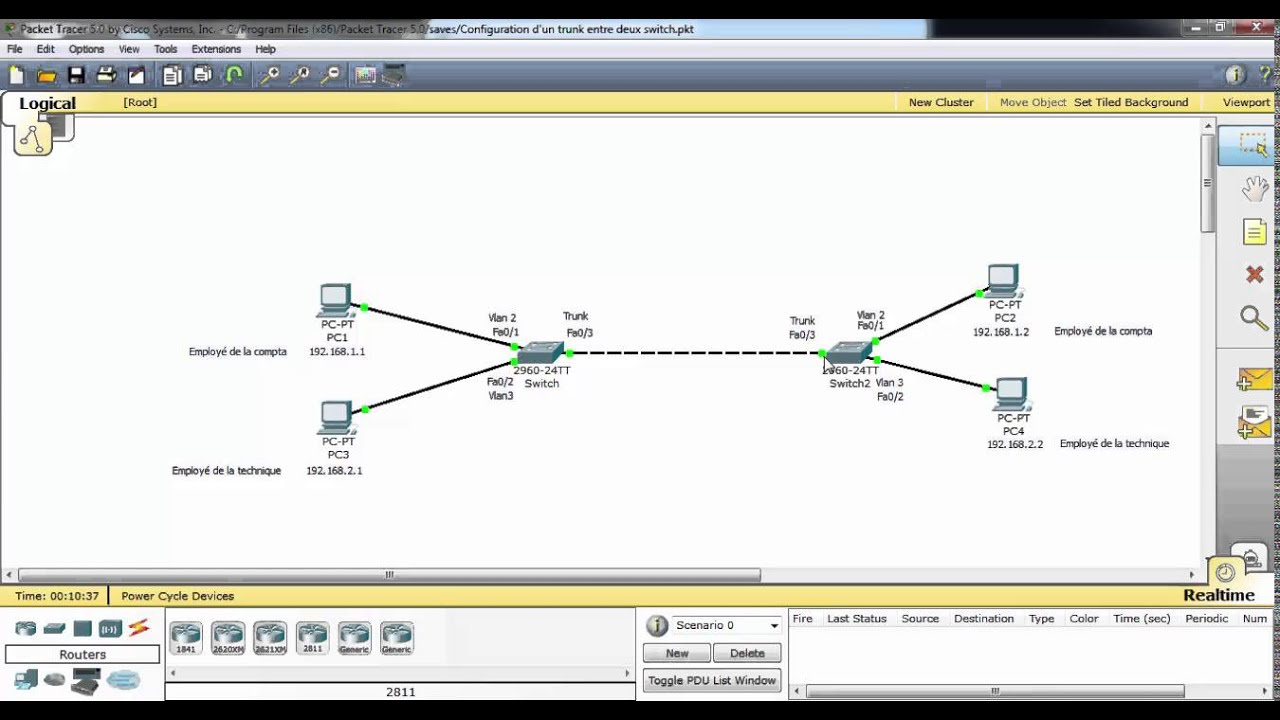Viewport: 1280px width, 720px height.
Task: Click the New scenario button
Action: coord(677,653)
